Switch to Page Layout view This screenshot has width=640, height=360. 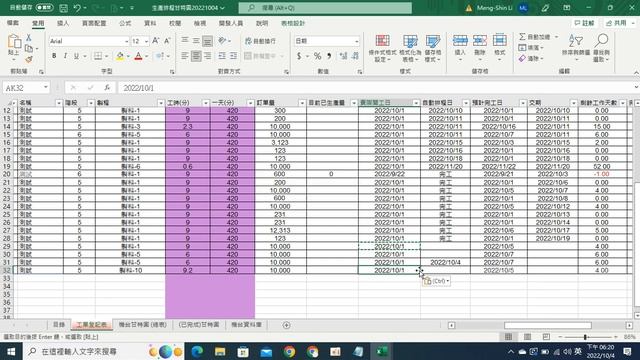point(527,337)
